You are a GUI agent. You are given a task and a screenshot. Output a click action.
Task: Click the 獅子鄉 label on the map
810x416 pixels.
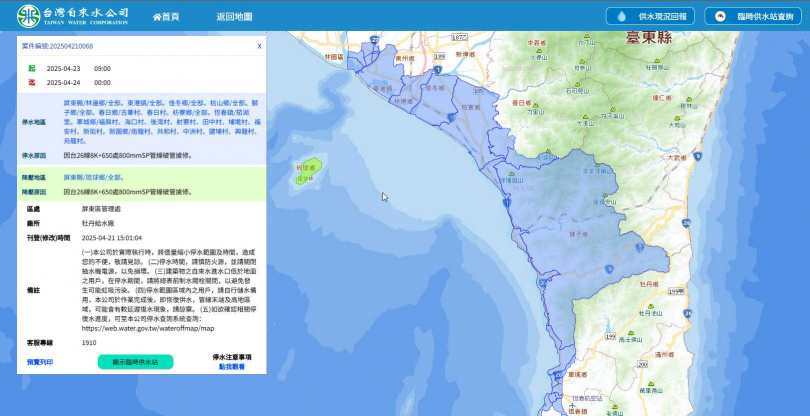tap(579, 234)
